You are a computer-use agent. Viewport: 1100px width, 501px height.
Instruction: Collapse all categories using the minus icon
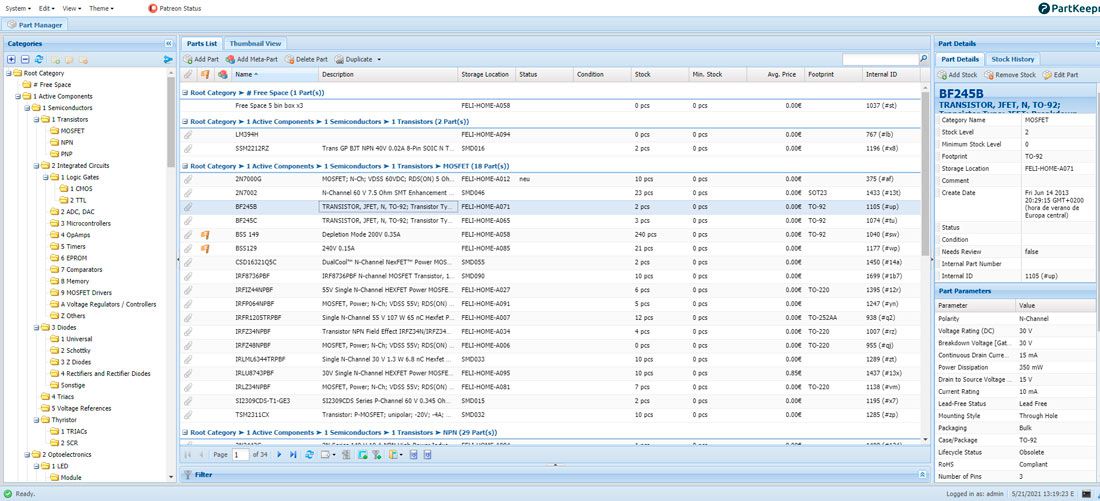tap(24, 59)
